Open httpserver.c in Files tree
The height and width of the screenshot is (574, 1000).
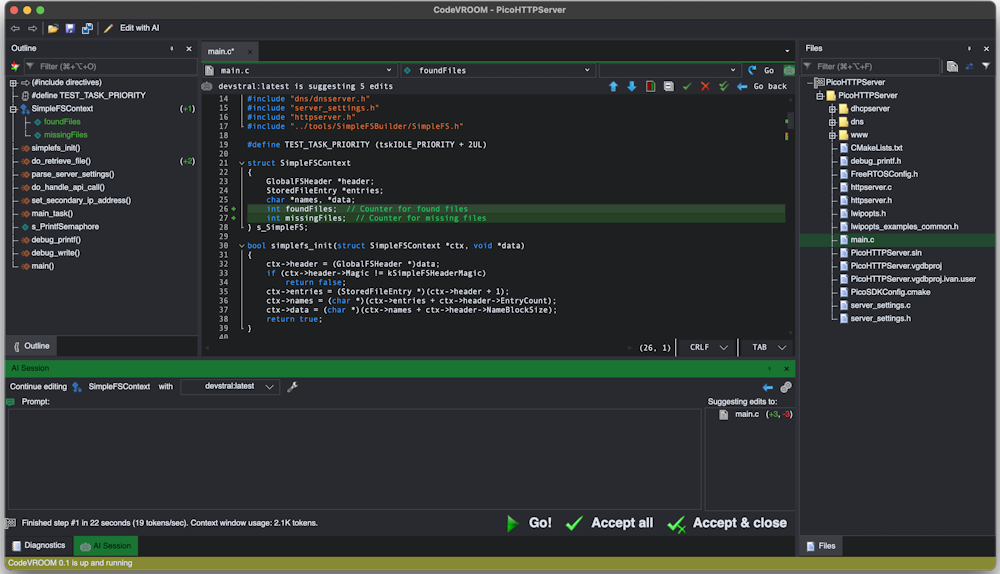[x=871, y=188]
